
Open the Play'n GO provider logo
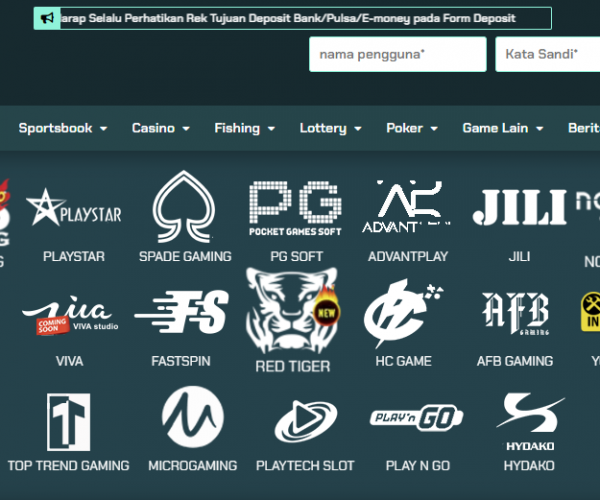[x=417, y=417]
